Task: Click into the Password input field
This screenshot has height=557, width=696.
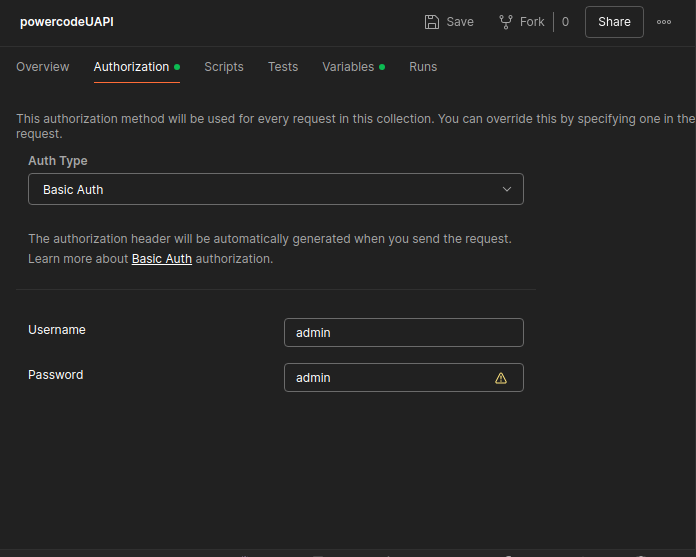Action: [x=385, y=378]
